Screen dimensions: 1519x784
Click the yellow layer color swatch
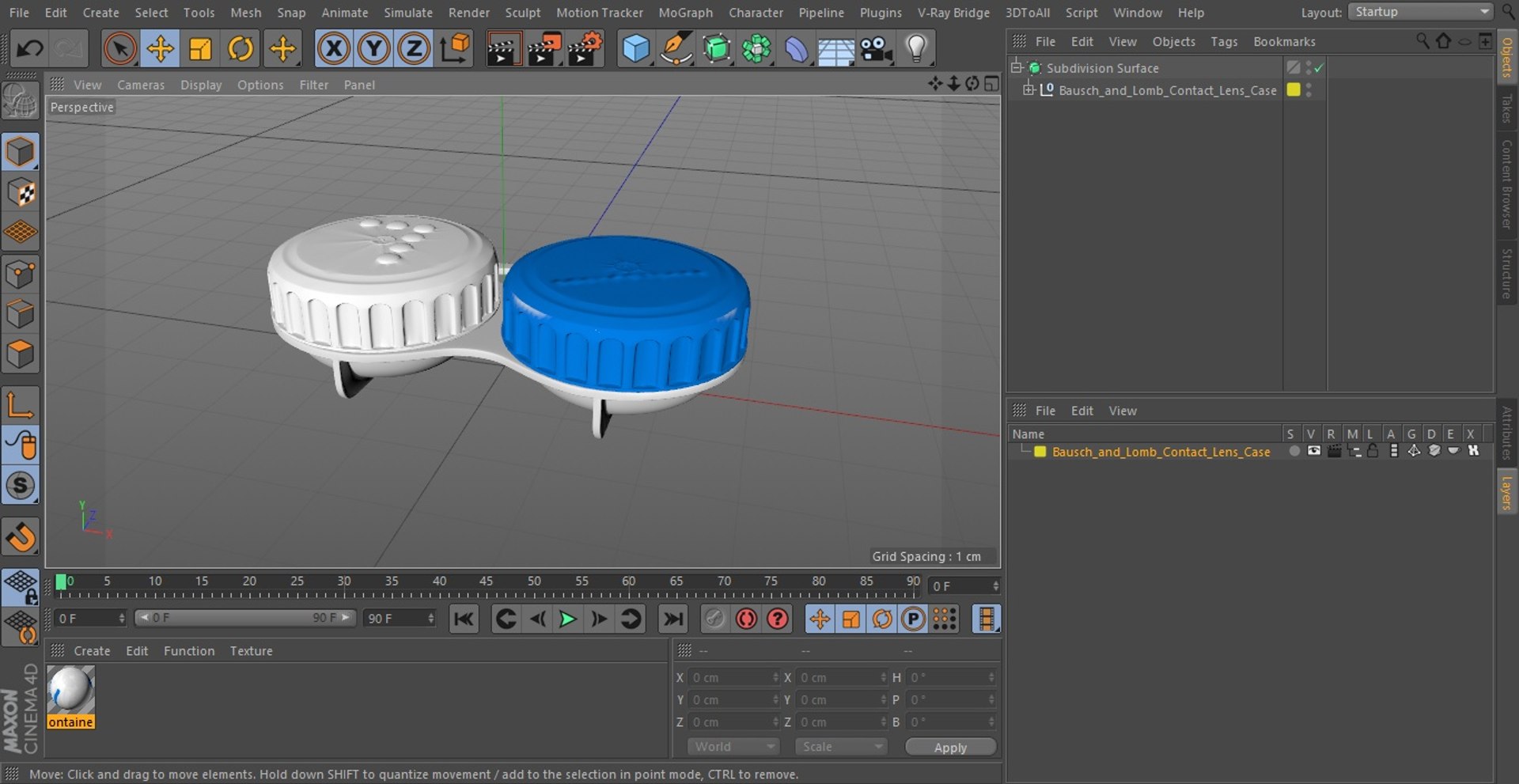click(1040, 452)
